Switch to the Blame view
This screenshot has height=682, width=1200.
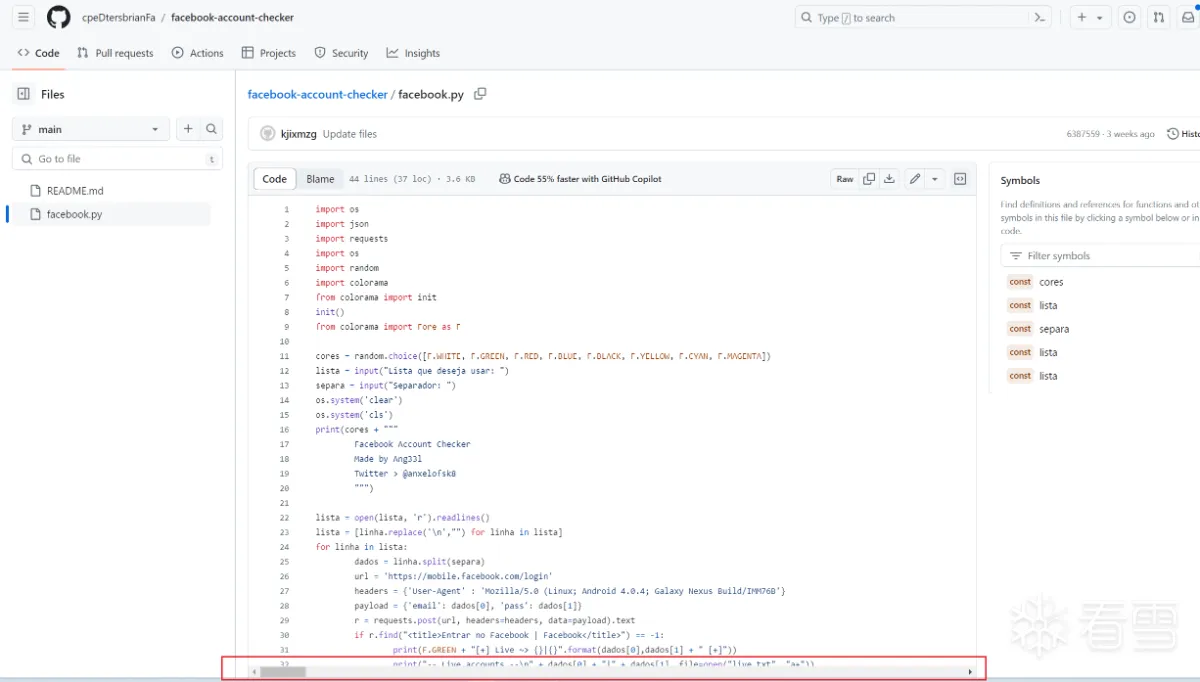(x=320, y=179)
